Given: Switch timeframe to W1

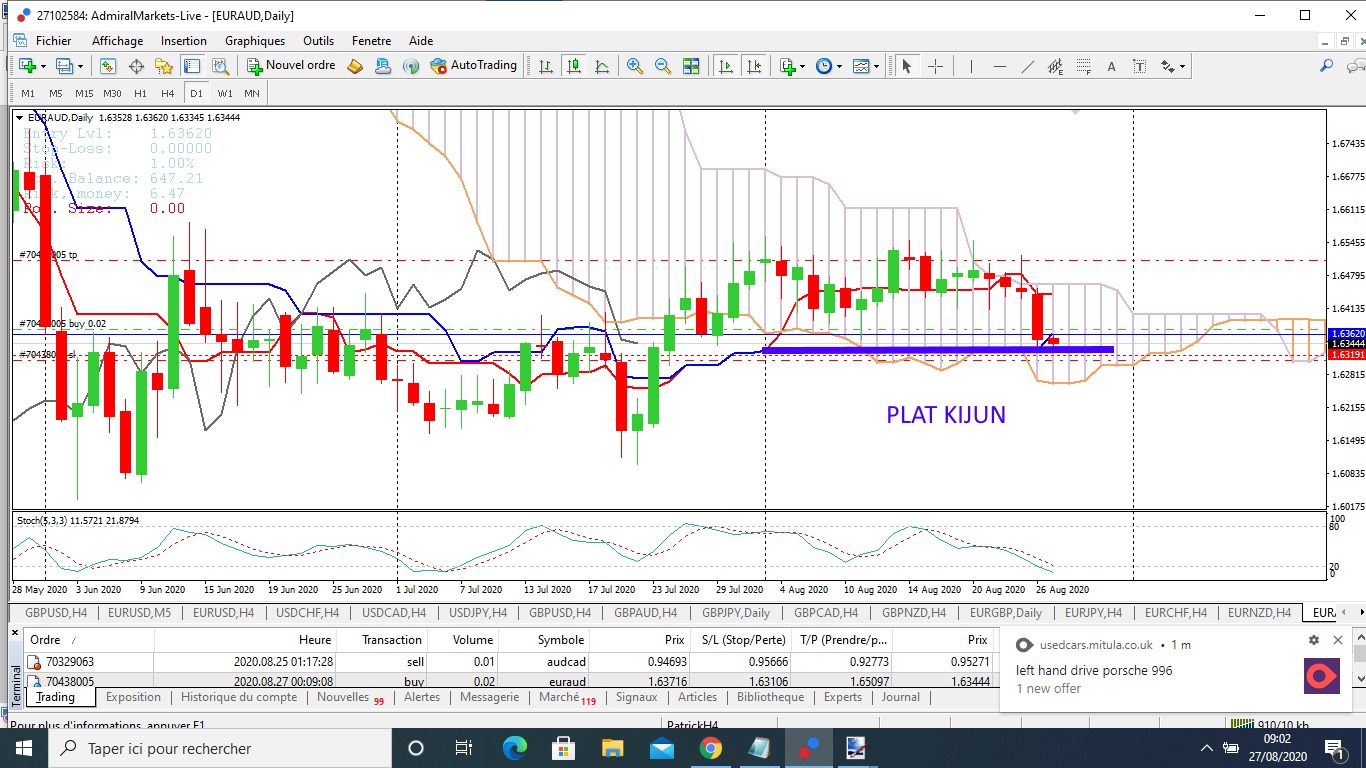Looking at the screenshot, I should pyautogui.click(x=225, y=93).
